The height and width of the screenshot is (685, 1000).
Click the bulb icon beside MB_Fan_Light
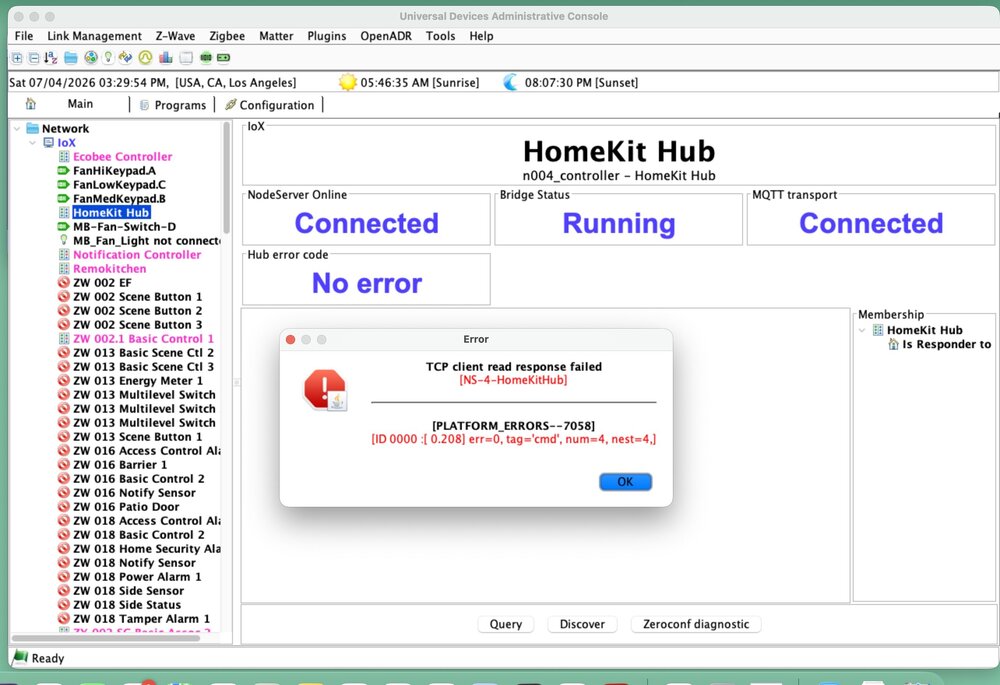pyautogui.click(x=63, y=240)
